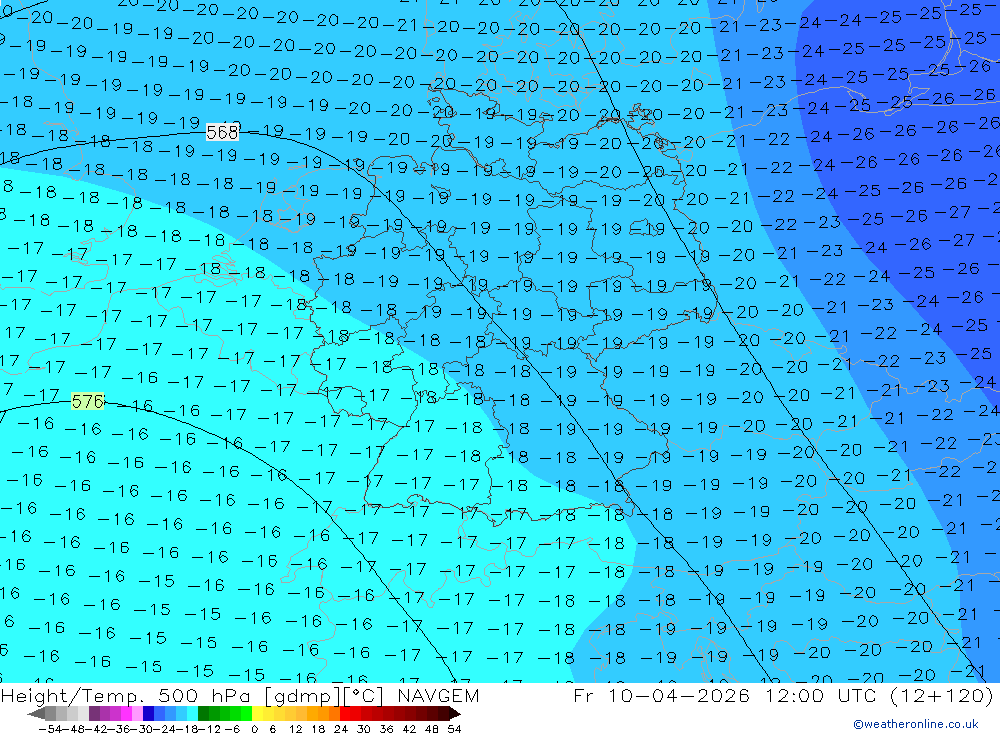Click the 36 legend label
Image resolution: width=1000 pixels, height=733 pixels.
386,729
